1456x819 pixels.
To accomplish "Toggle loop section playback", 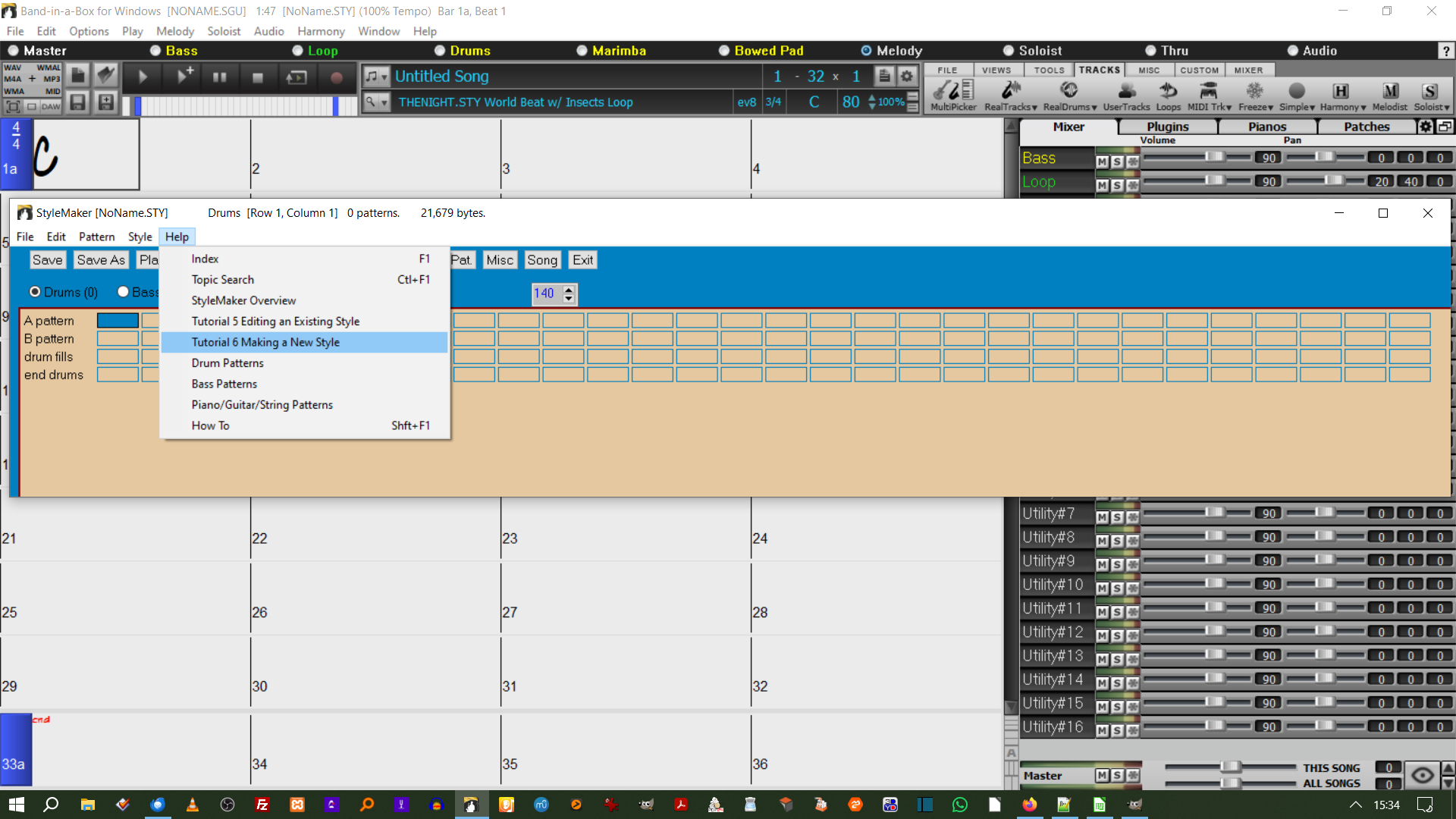I will 297,77.
